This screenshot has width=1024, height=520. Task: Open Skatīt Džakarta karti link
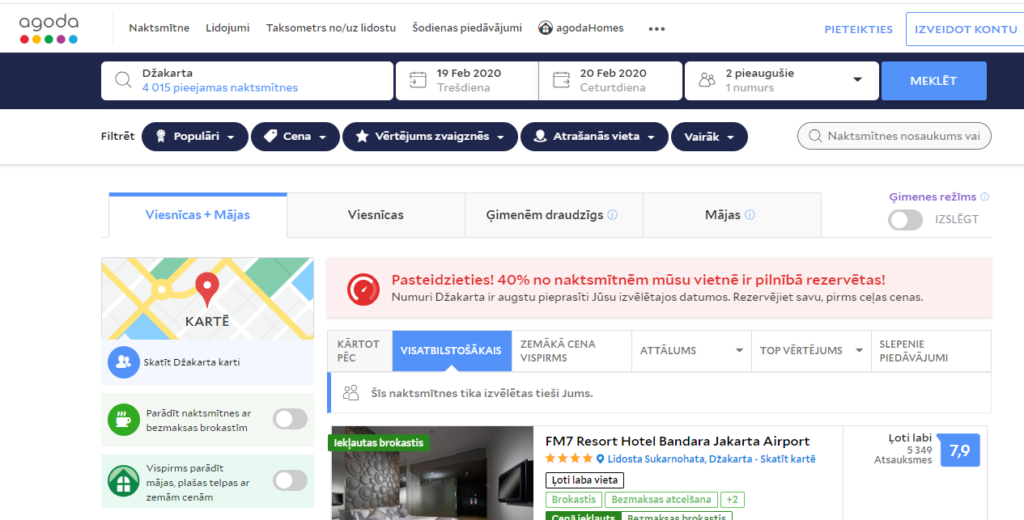click(x=191, y=362)
